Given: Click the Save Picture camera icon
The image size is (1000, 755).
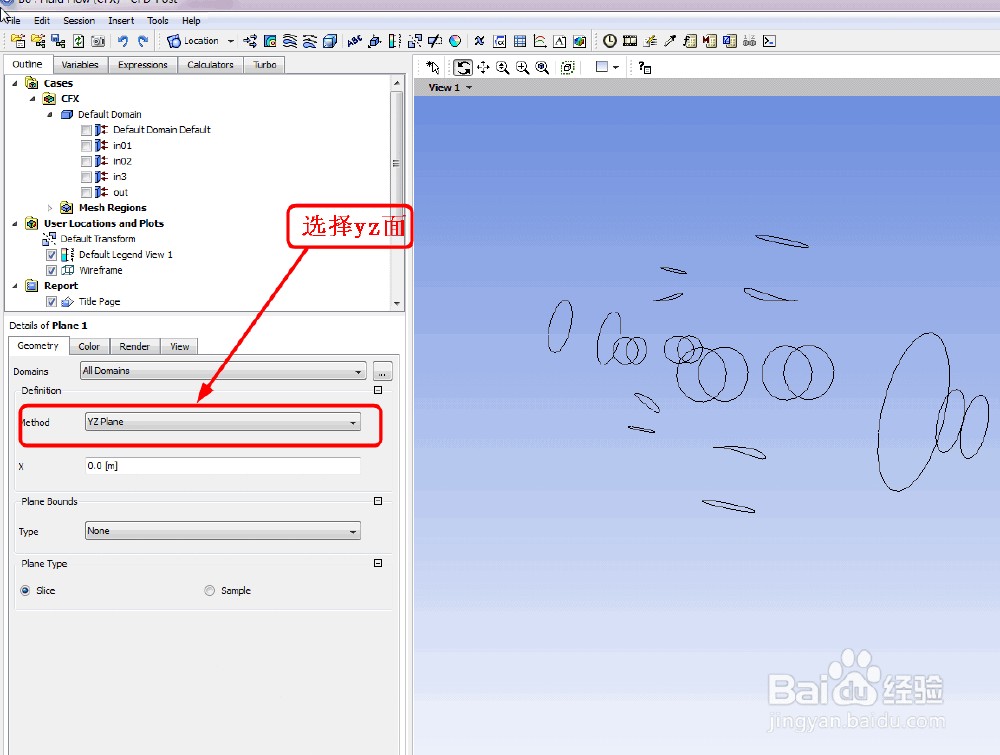Looking at the screenshot, I should [98, 41].
